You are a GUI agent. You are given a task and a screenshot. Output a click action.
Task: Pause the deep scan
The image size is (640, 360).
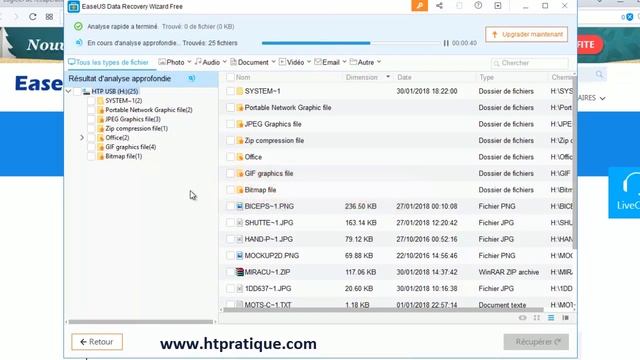pyautogui.click(x=446, y=43)
